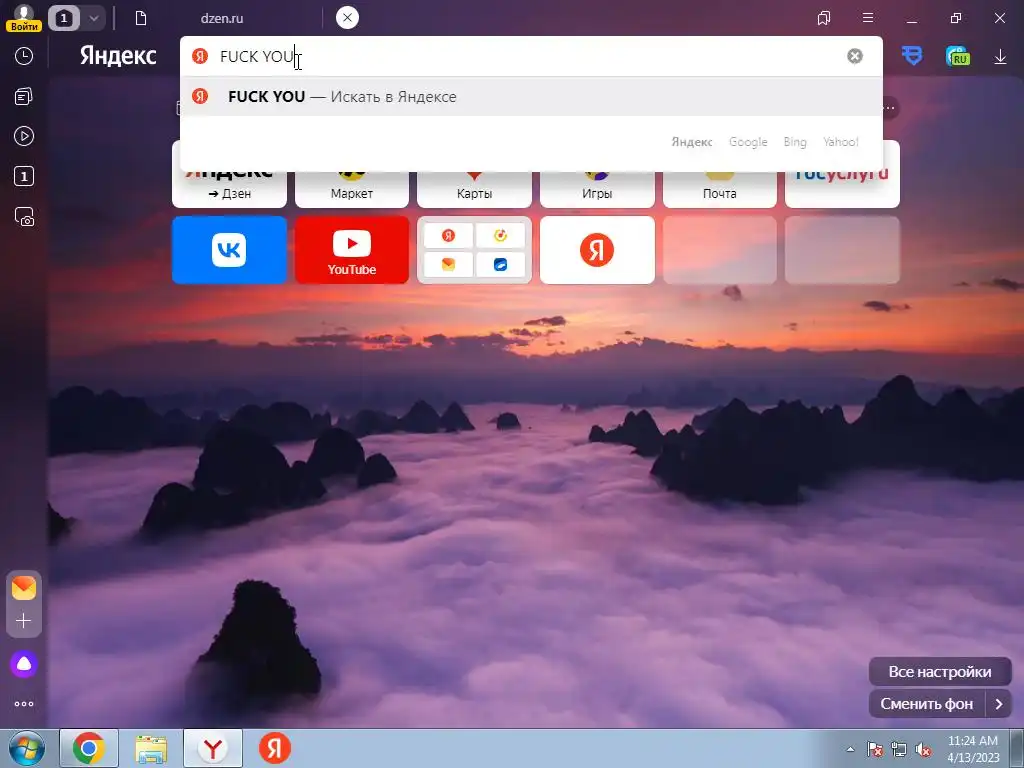This screenshot has width=1024, height=768.
Task: Open the blue shield protection icon
Action: point(912,56)
